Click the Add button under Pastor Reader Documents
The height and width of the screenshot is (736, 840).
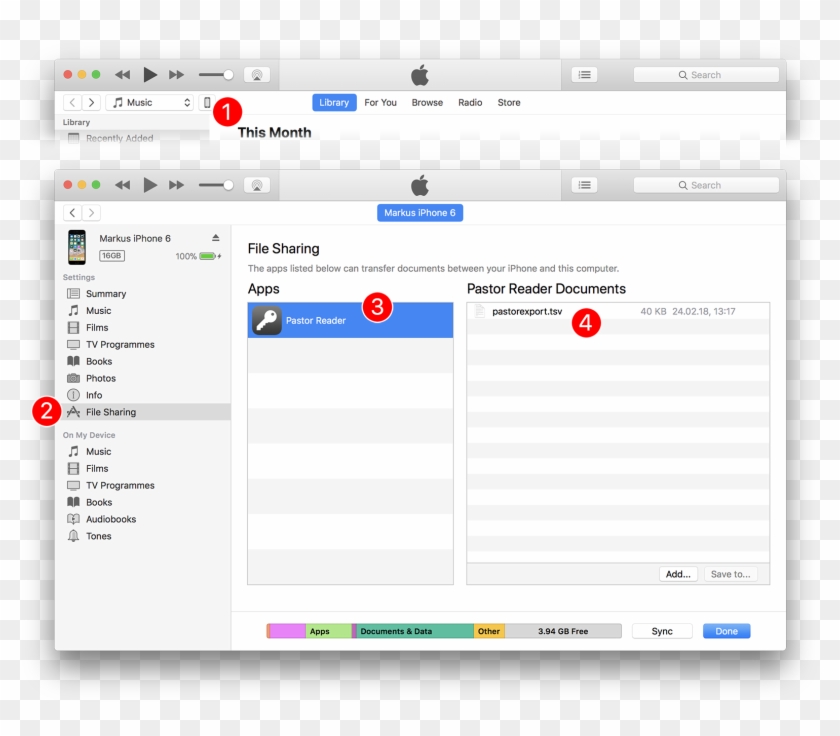tap(677, 573)
